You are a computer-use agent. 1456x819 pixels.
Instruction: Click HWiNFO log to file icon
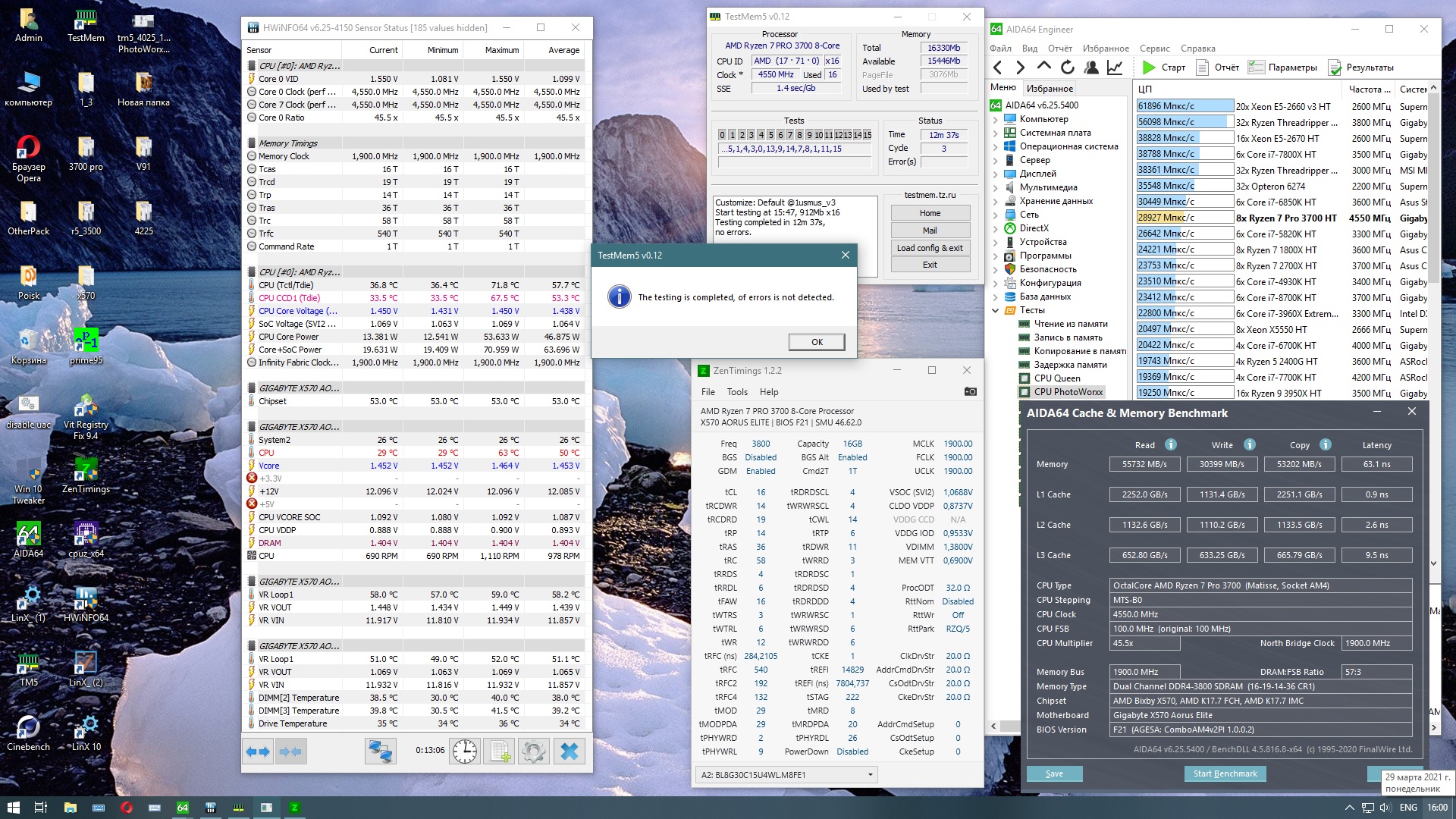click(500, 752)
